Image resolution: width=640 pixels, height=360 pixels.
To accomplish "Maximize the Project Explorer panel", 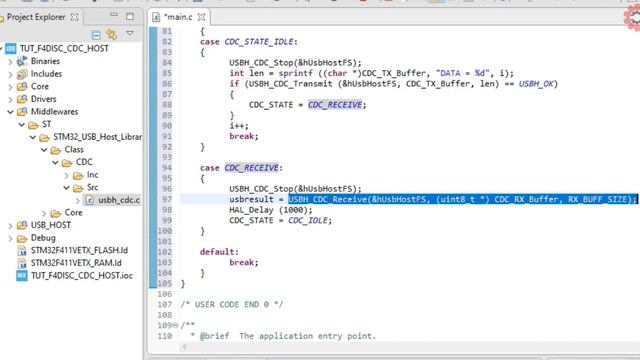I will coord(130,16).
